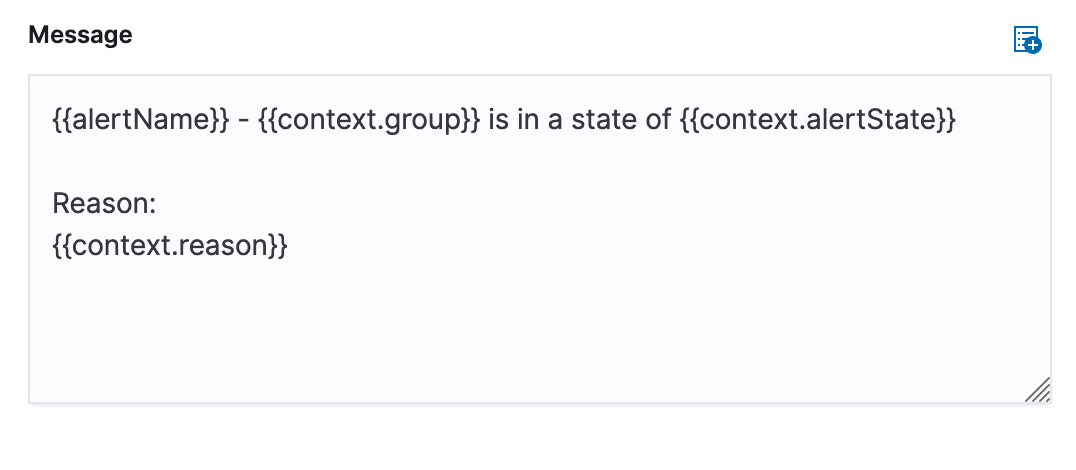The image size is (1076, 470).
Task: Click the opening braces of {{alertName}}
Action: (61, 122)
